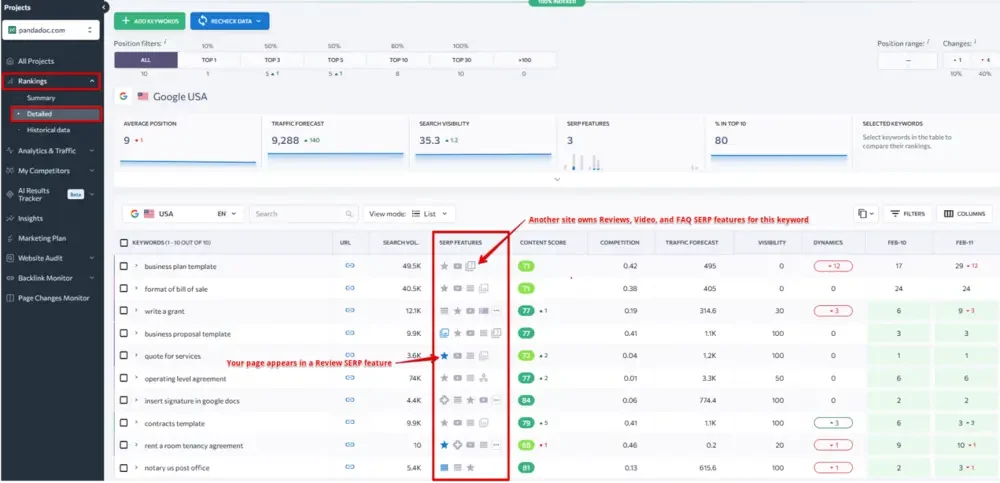Open URL link icon for business proposal template
The width and height of the screenshot is (1000, 483).
(x=349, y=332)
